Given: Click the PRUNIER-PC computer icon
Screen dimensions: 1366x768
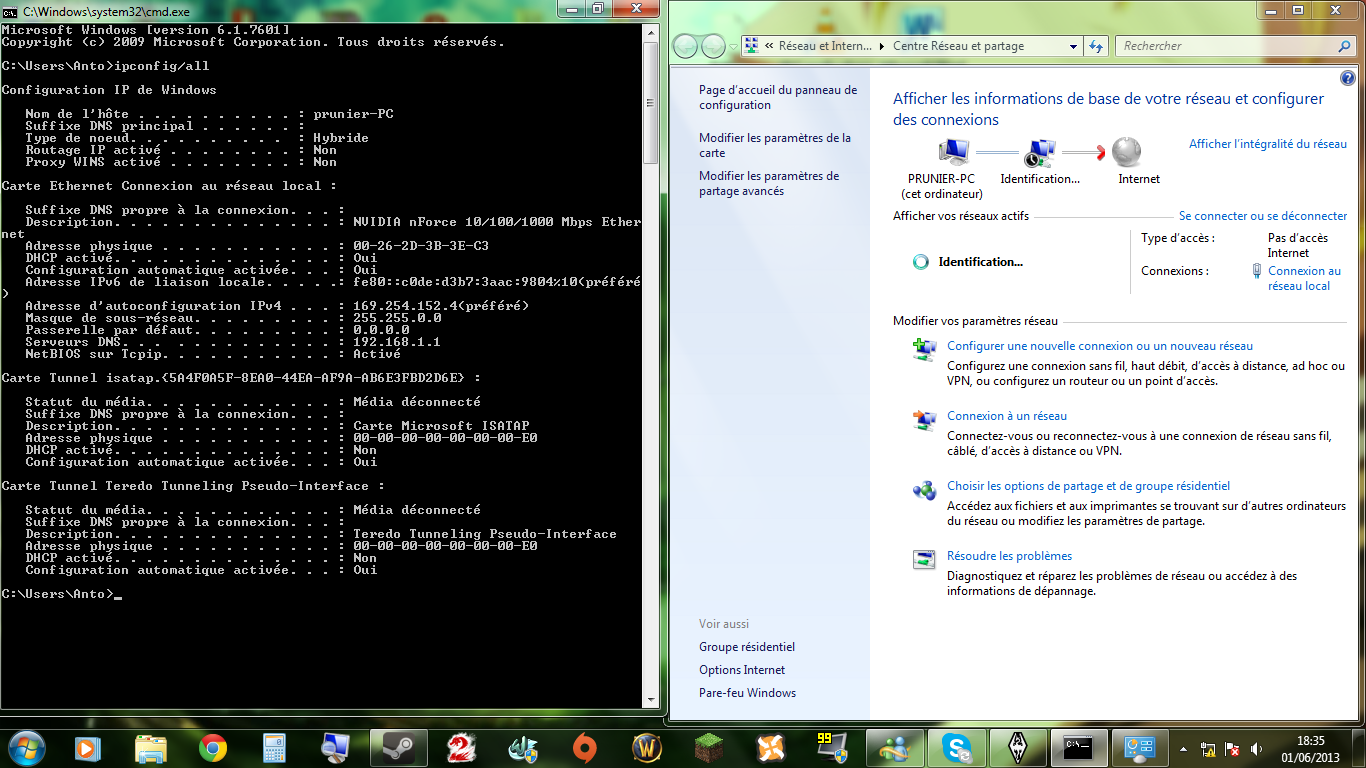Looking at the screenshot, I should [x=953, y=153].
